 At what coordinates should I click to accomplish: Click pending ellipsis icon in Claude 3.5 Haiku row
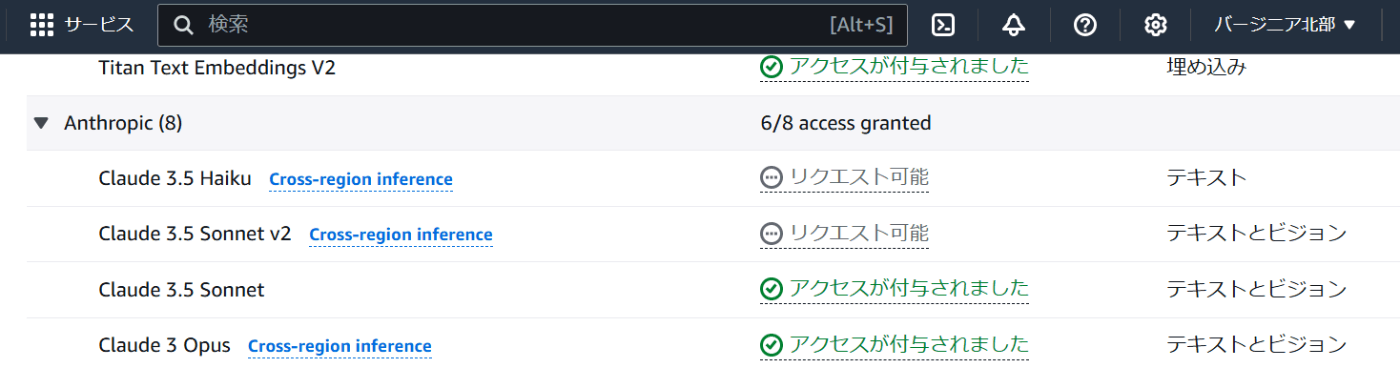tap(771, 178)
